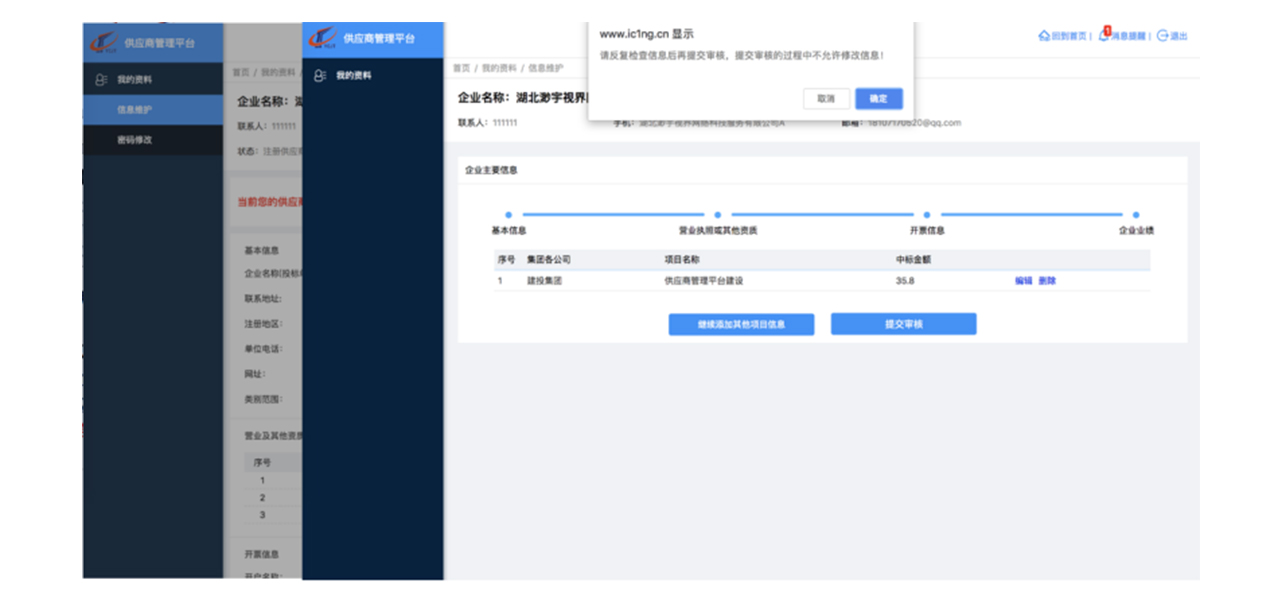This screenshot has width=1280, height=599.
Task: Click 我的资料 in the background window breadcrumb
Action: pyautogui.click(x=279, y=72)
